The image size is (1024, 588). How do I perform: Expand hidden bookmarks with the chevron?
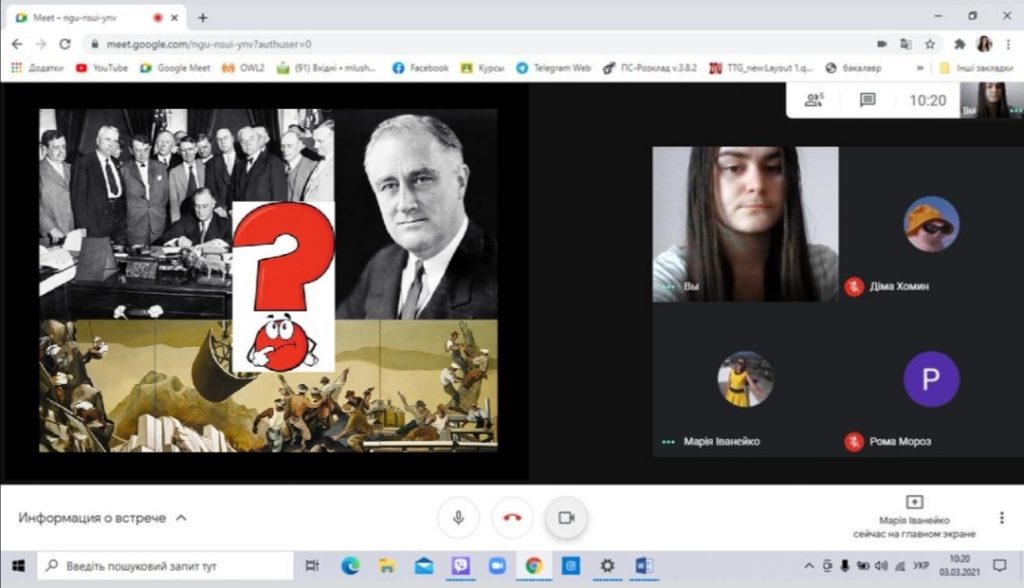(920, 68)
